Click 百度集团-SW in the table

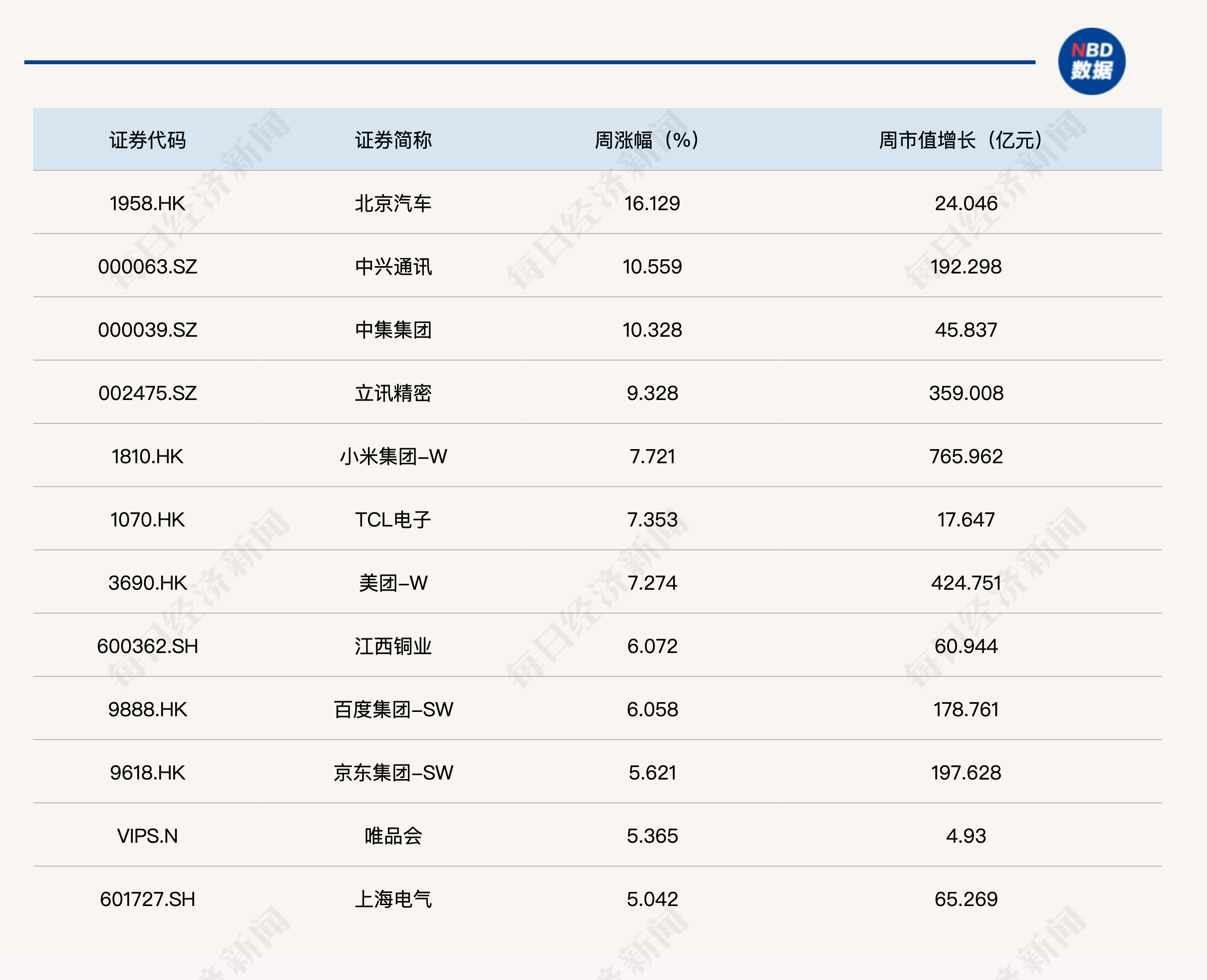[x=393, y=709]
